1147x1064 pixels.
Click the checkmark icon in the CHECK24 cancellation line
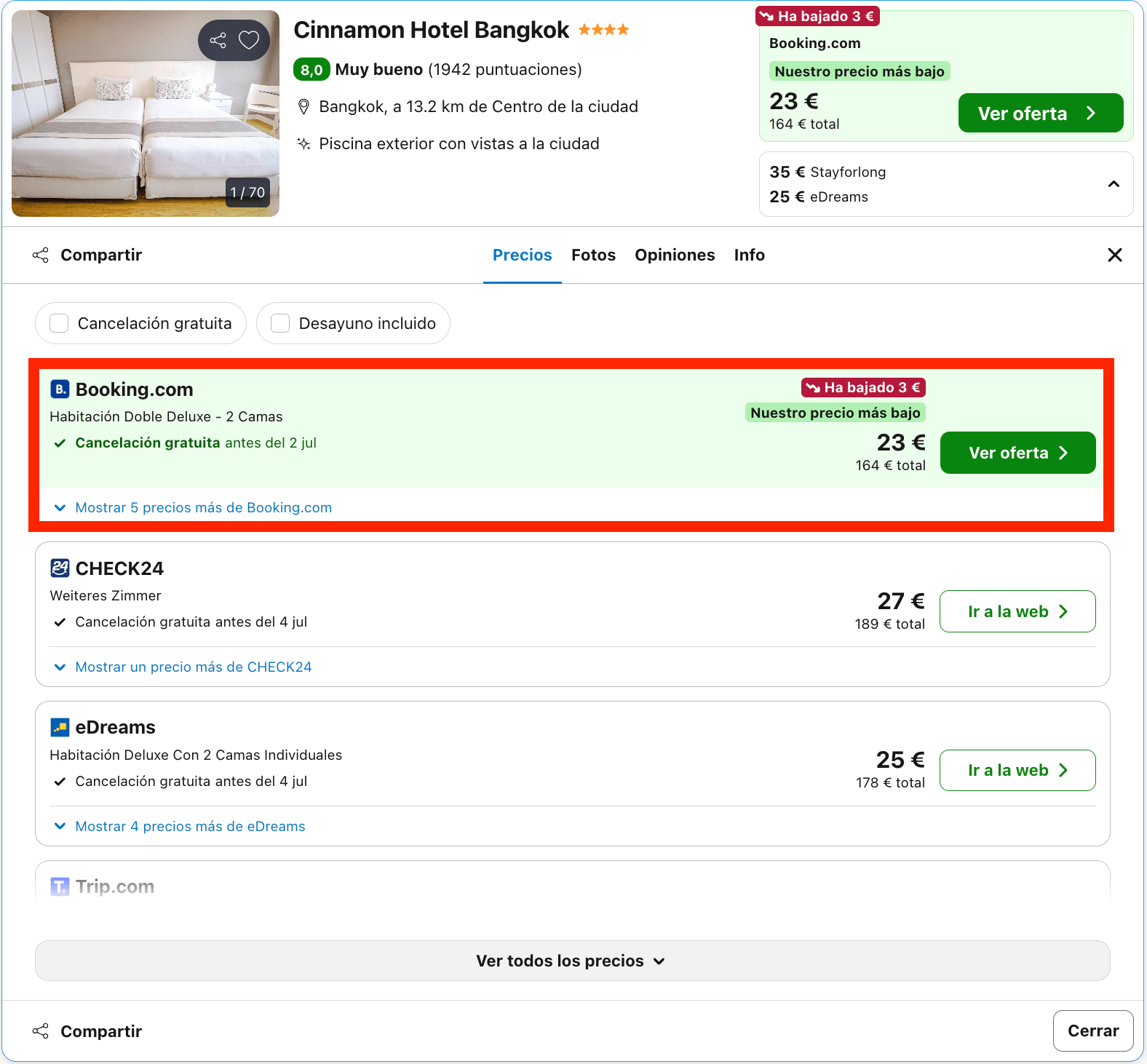(60, 622)
